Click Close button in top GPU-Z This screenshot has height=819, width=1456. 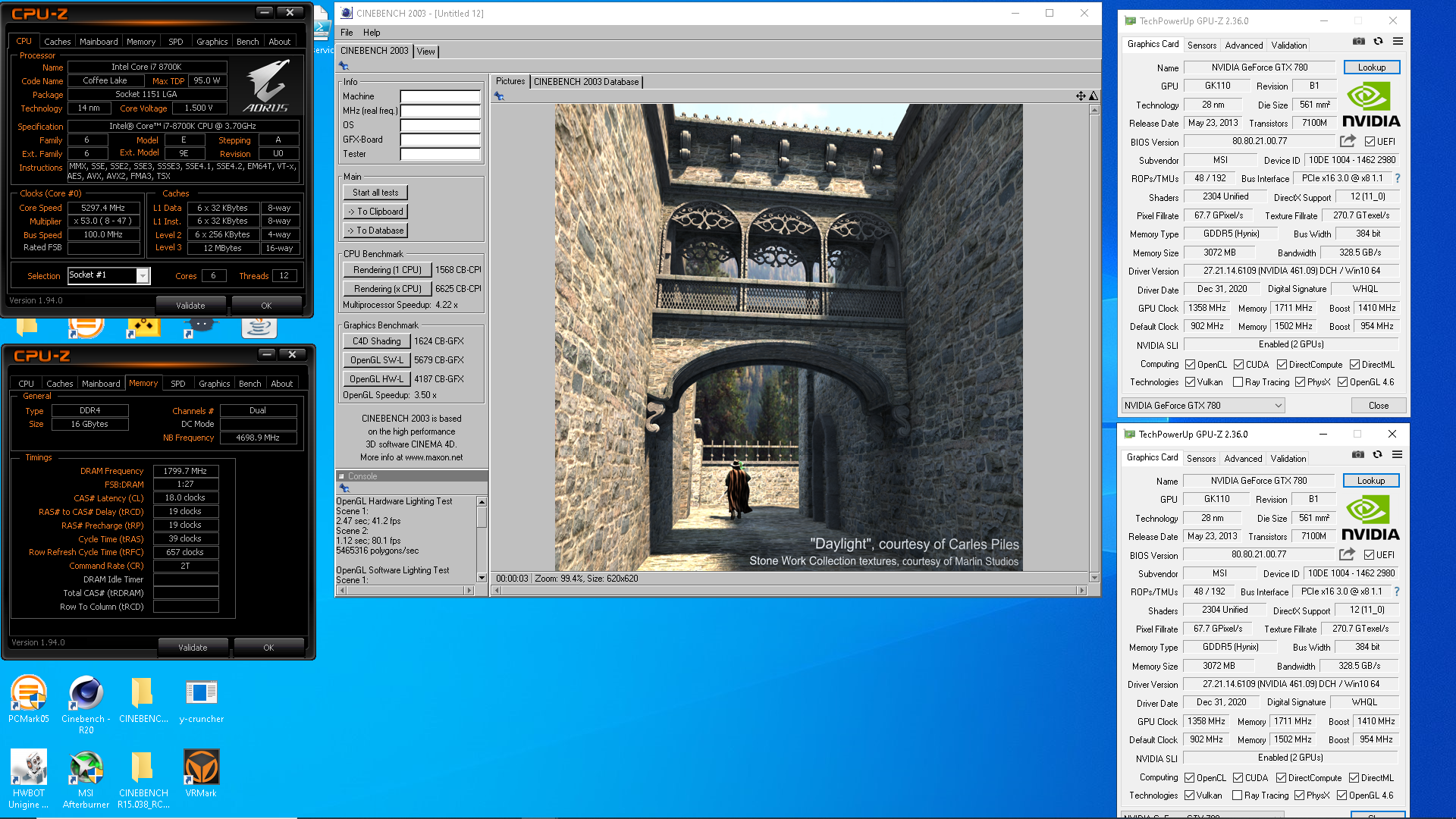coord(1378,406)
